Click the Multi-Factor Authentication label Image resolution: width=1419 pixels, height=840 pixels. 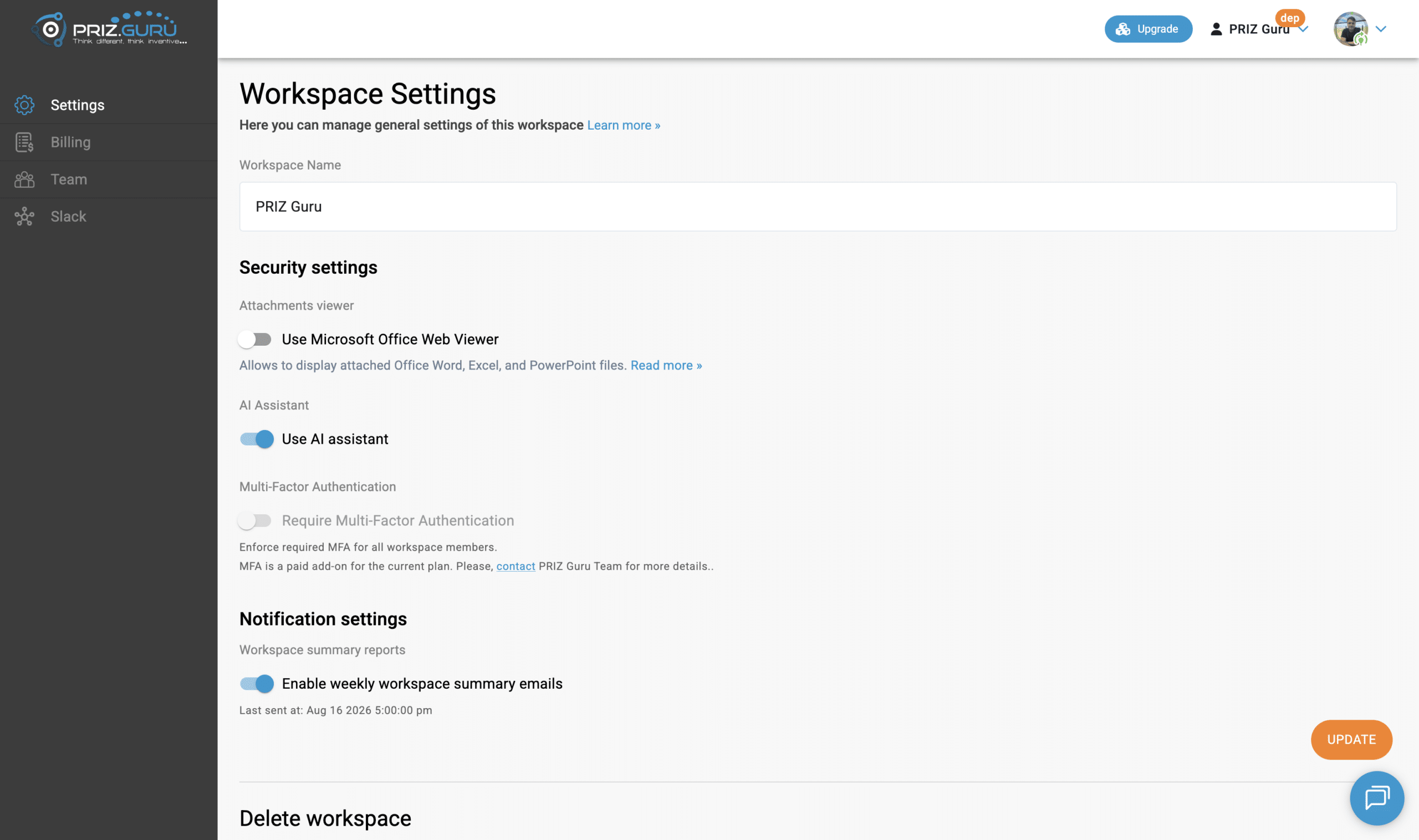317,487
